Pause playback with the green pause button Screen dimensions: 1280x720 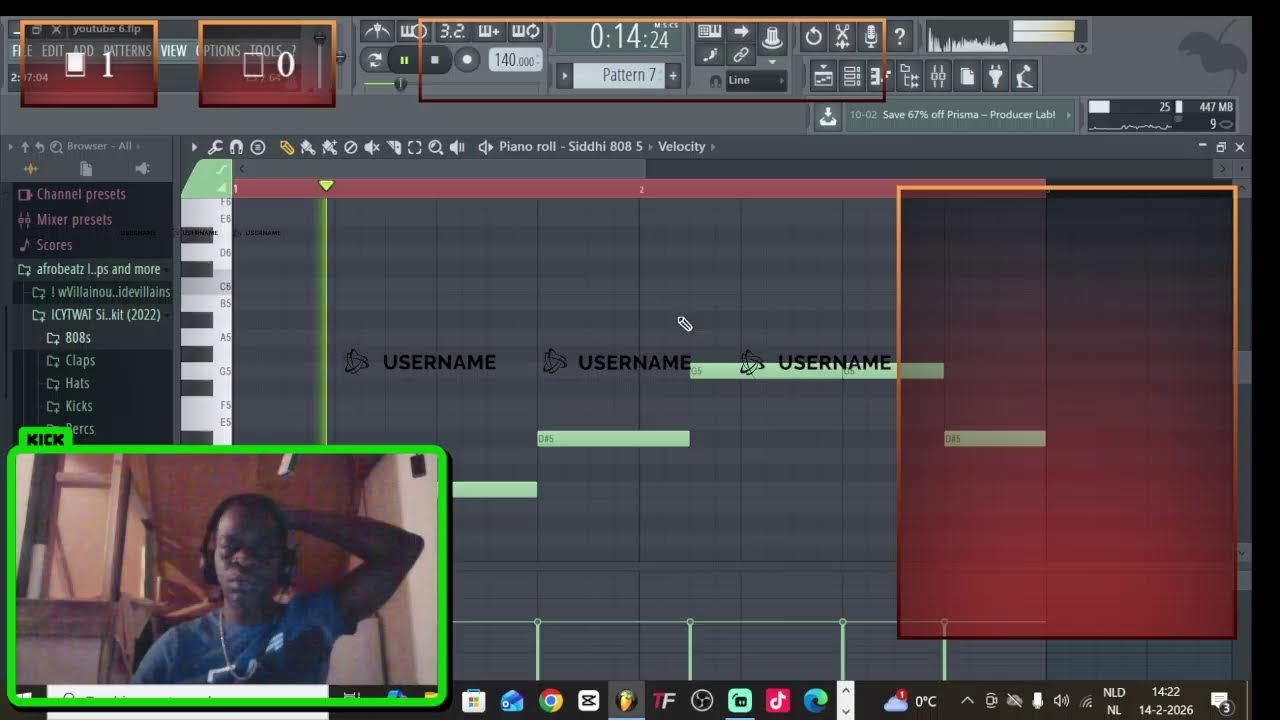pyautogui.click(x=404, y=60)
